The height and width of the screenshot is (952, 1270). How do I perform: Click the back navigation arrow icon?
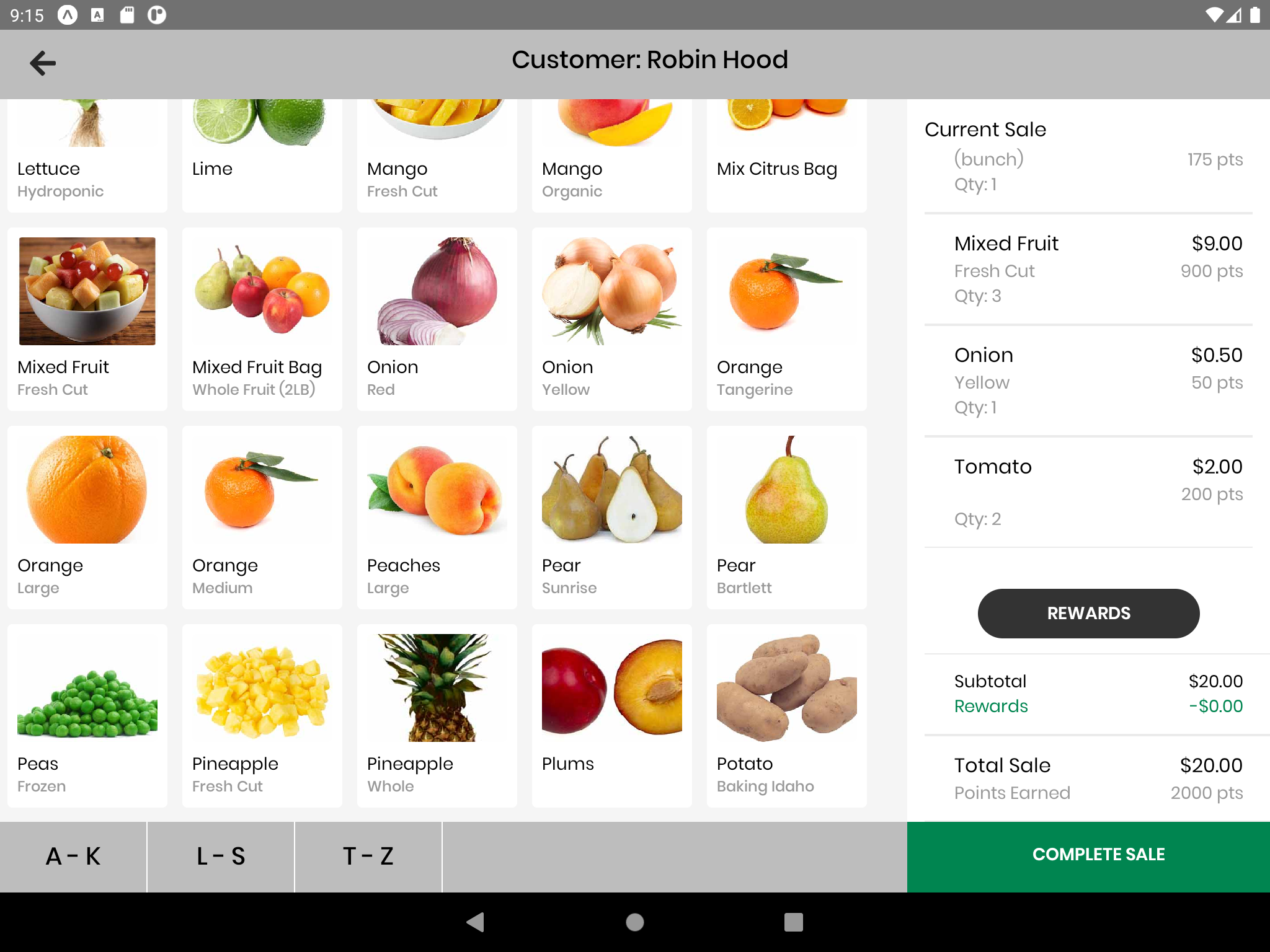(42, 62)
